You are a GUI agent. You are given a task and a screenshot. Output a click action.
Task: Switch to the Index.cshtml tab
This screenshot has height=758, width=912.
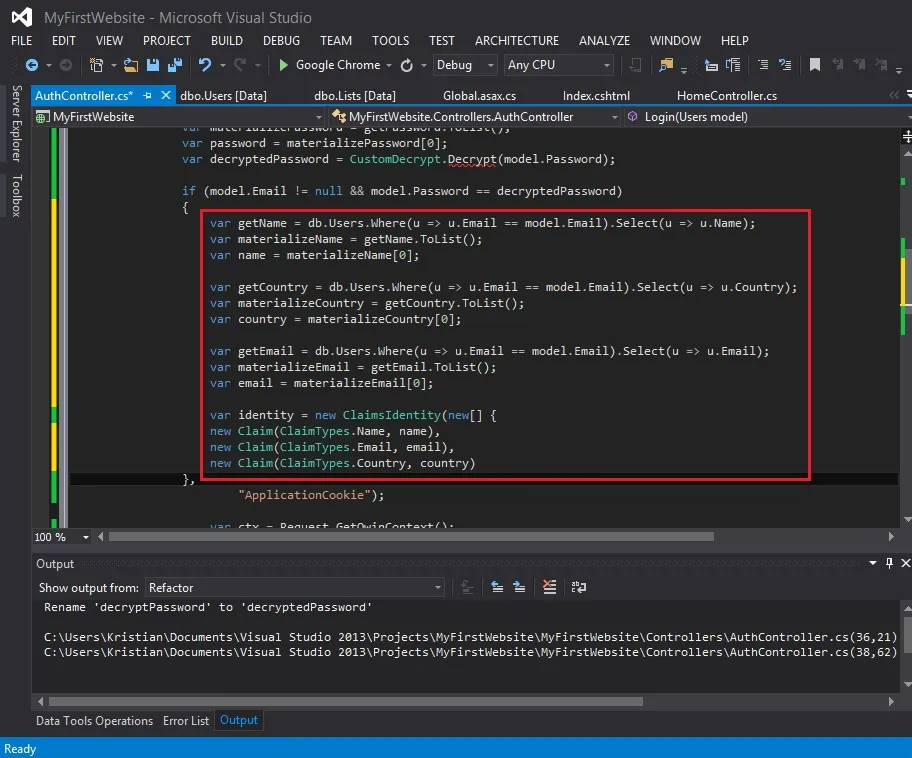click(596, 95)
